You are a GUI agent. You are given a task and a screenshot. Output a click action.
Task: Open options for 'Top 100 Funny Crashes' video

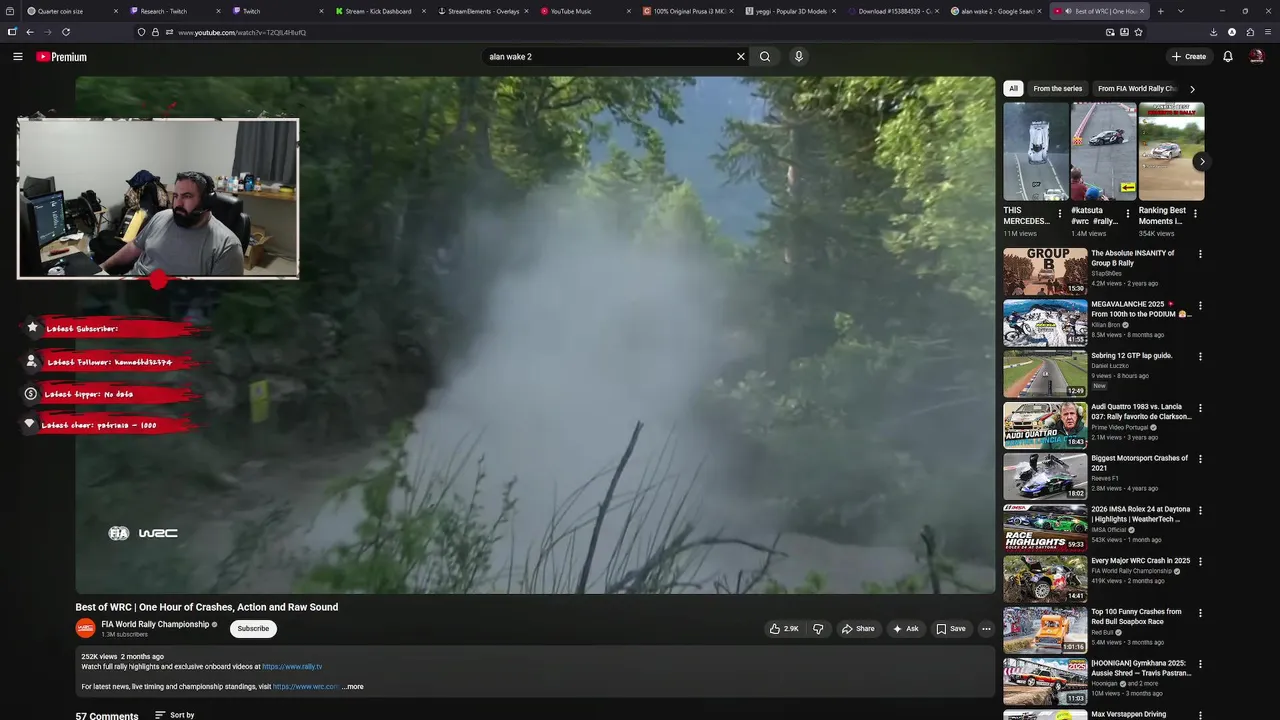coord(1200,613)
